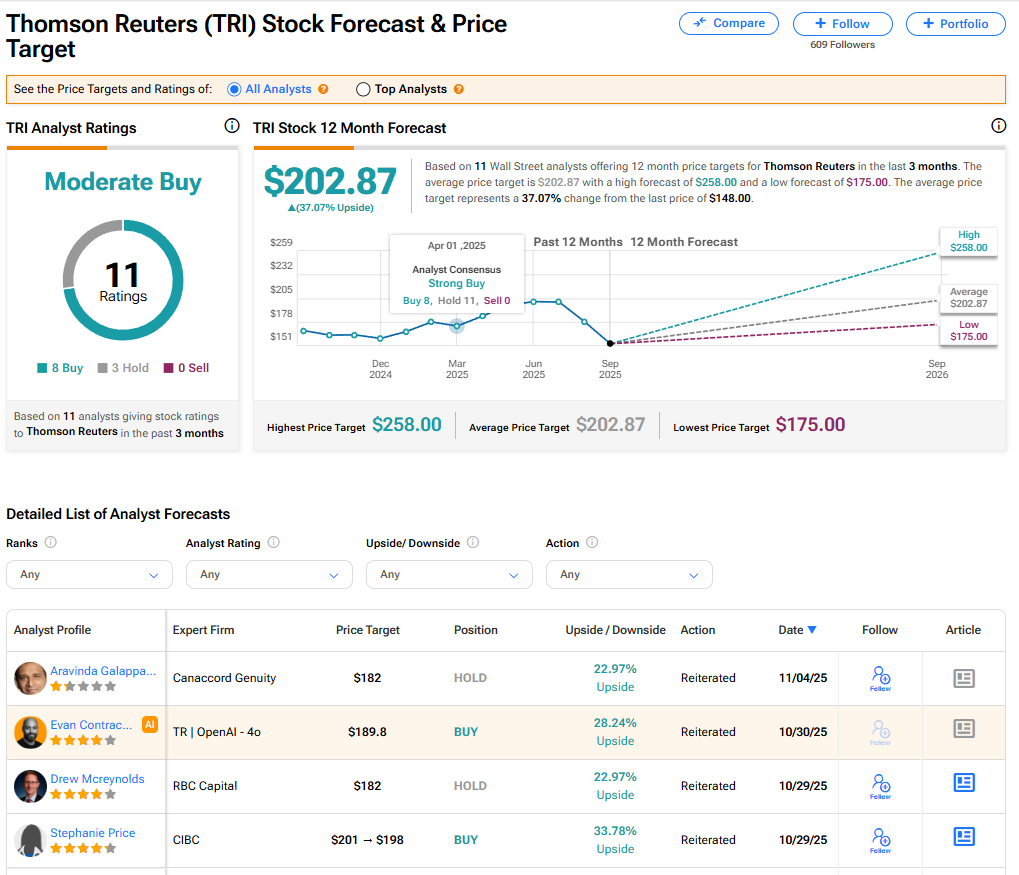Open article icon in Canaccord Genuity row

click(x=963, y=678)
